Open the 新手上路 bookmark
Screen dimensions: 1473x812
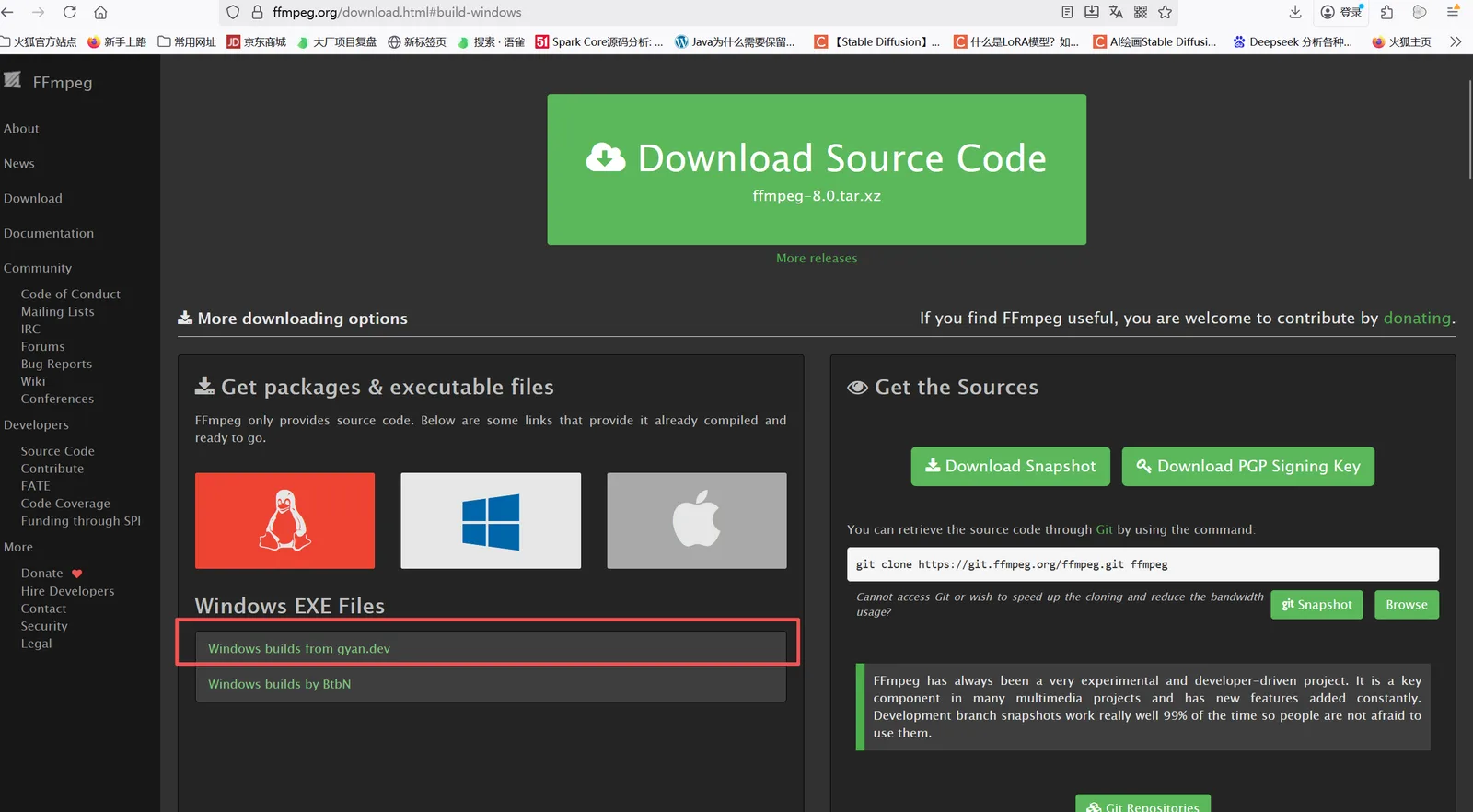point(117,41)
